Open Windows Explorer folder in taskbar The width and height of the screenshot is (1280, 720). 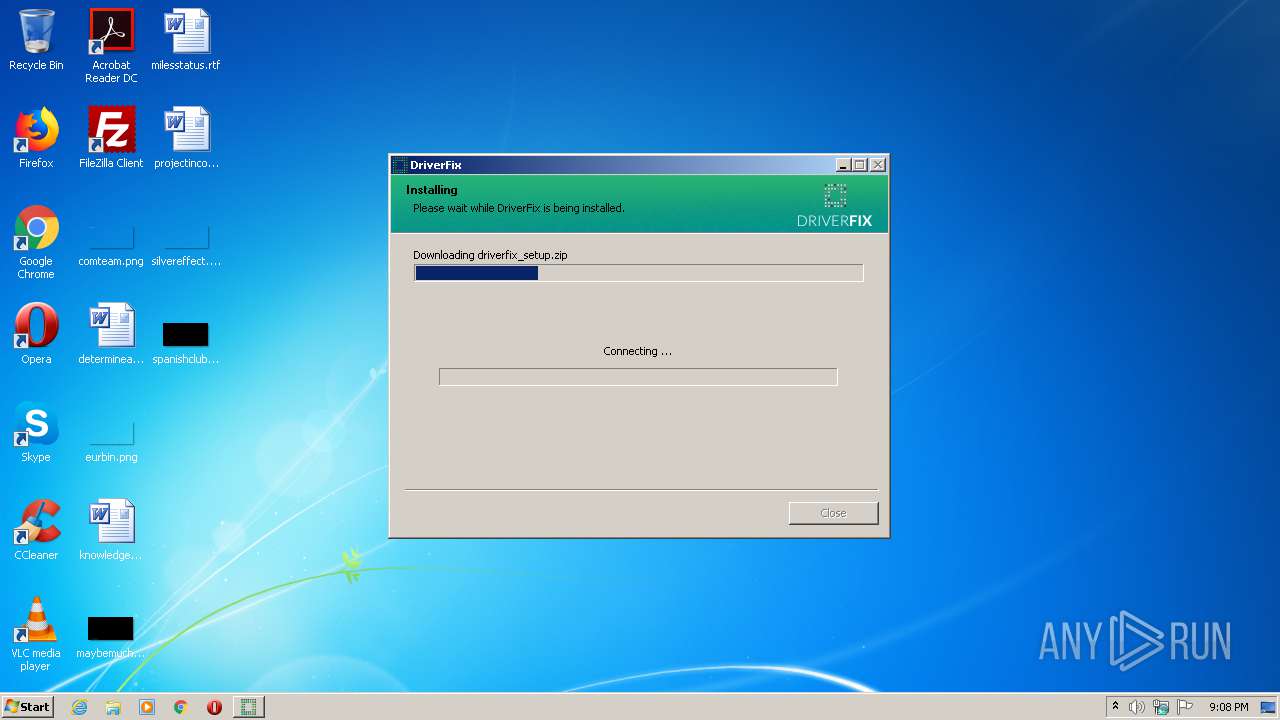[113, 707]
